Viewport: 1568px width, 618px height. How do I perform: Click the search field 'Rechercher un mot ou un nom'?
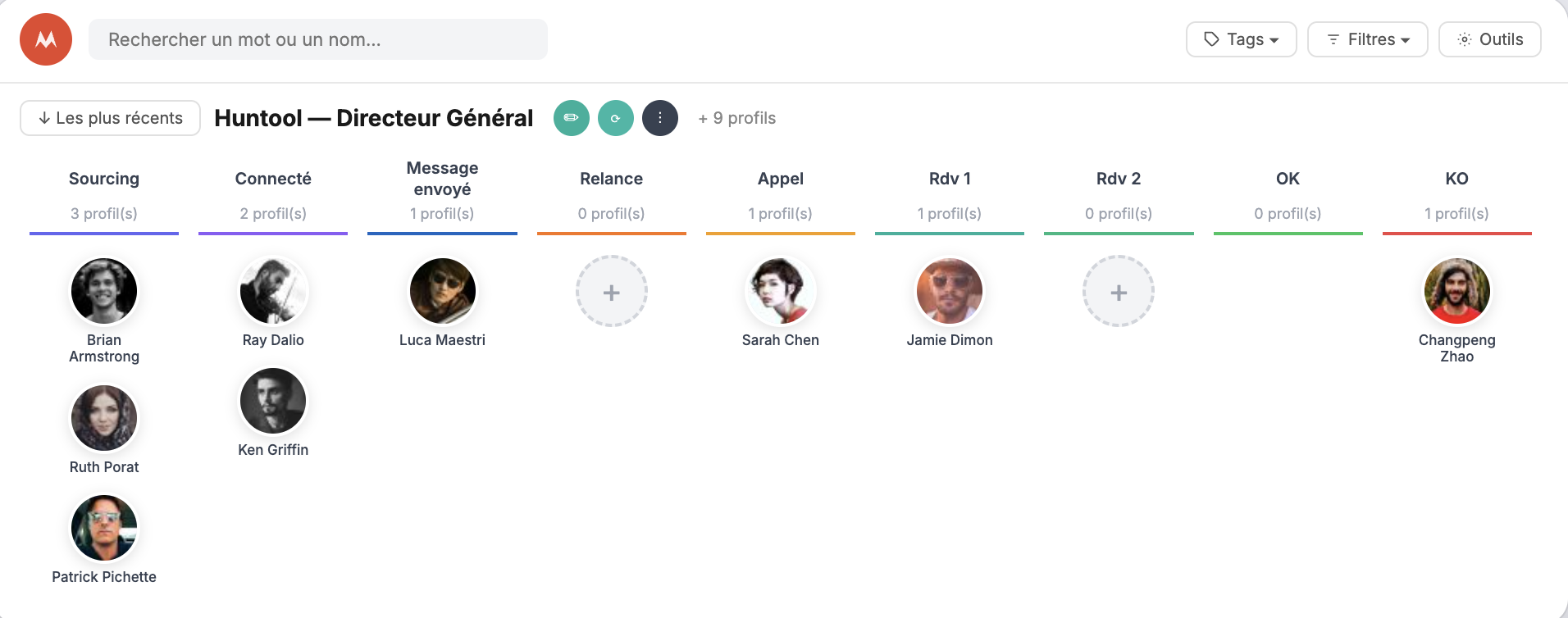pyautogui.click(x=318, y=39)
